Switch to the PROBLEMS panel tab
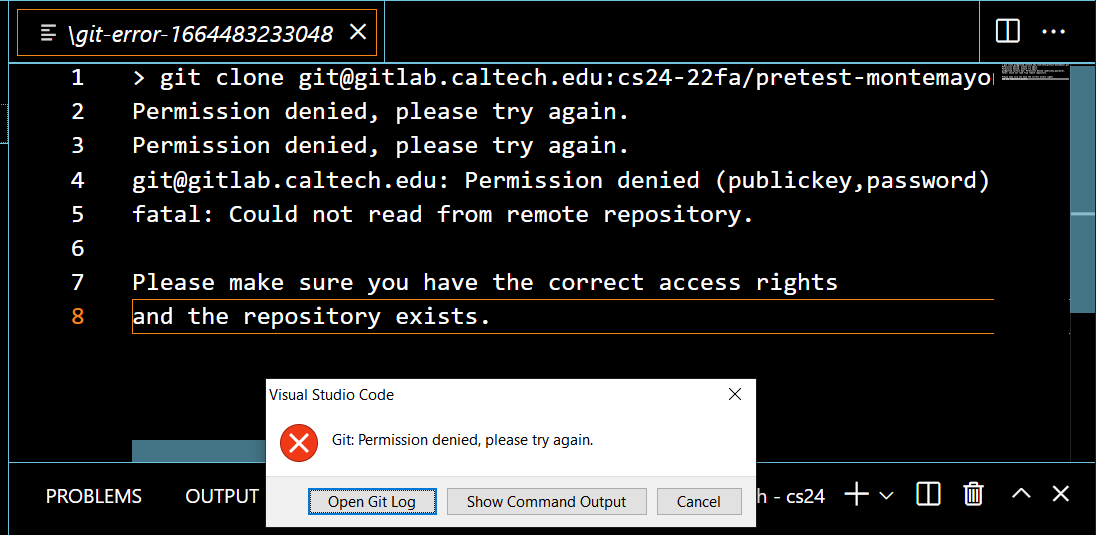Screen dimensions: 1096x535 point(94,496)
